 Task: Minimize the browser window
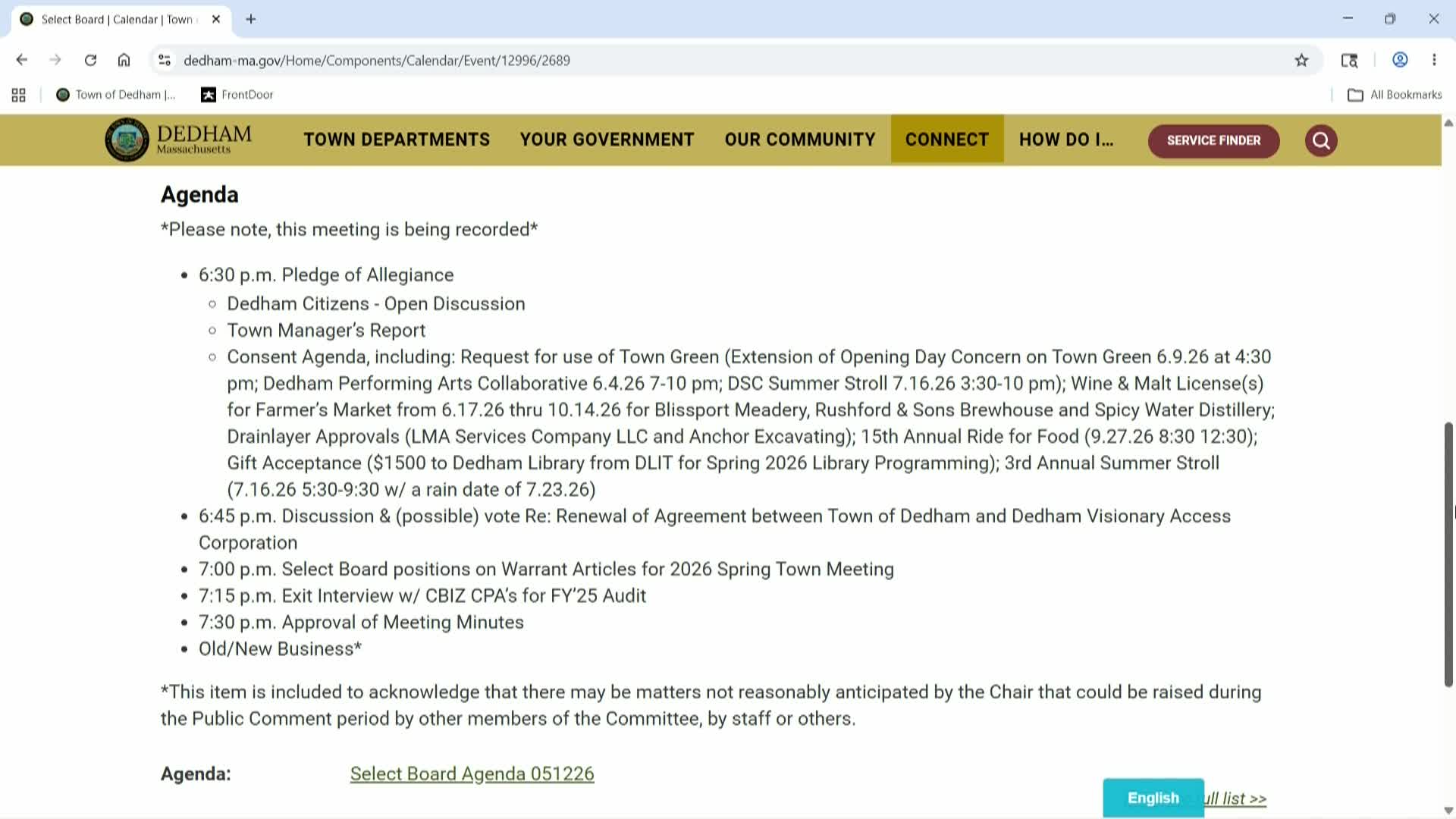point(1348,19)
